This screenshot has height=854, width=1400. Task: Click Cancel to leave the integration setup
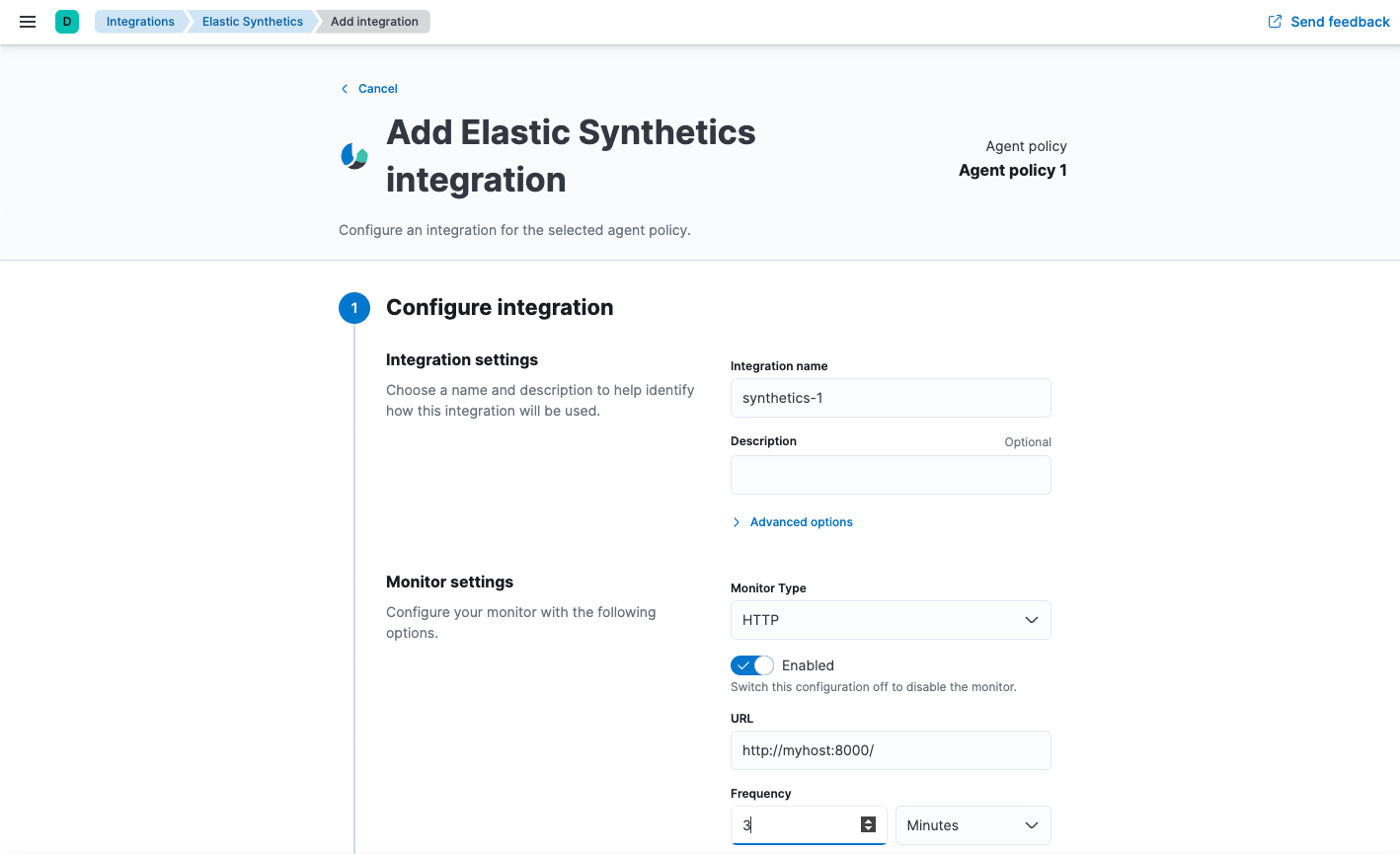pyautogui.click(x=377, y=88)
